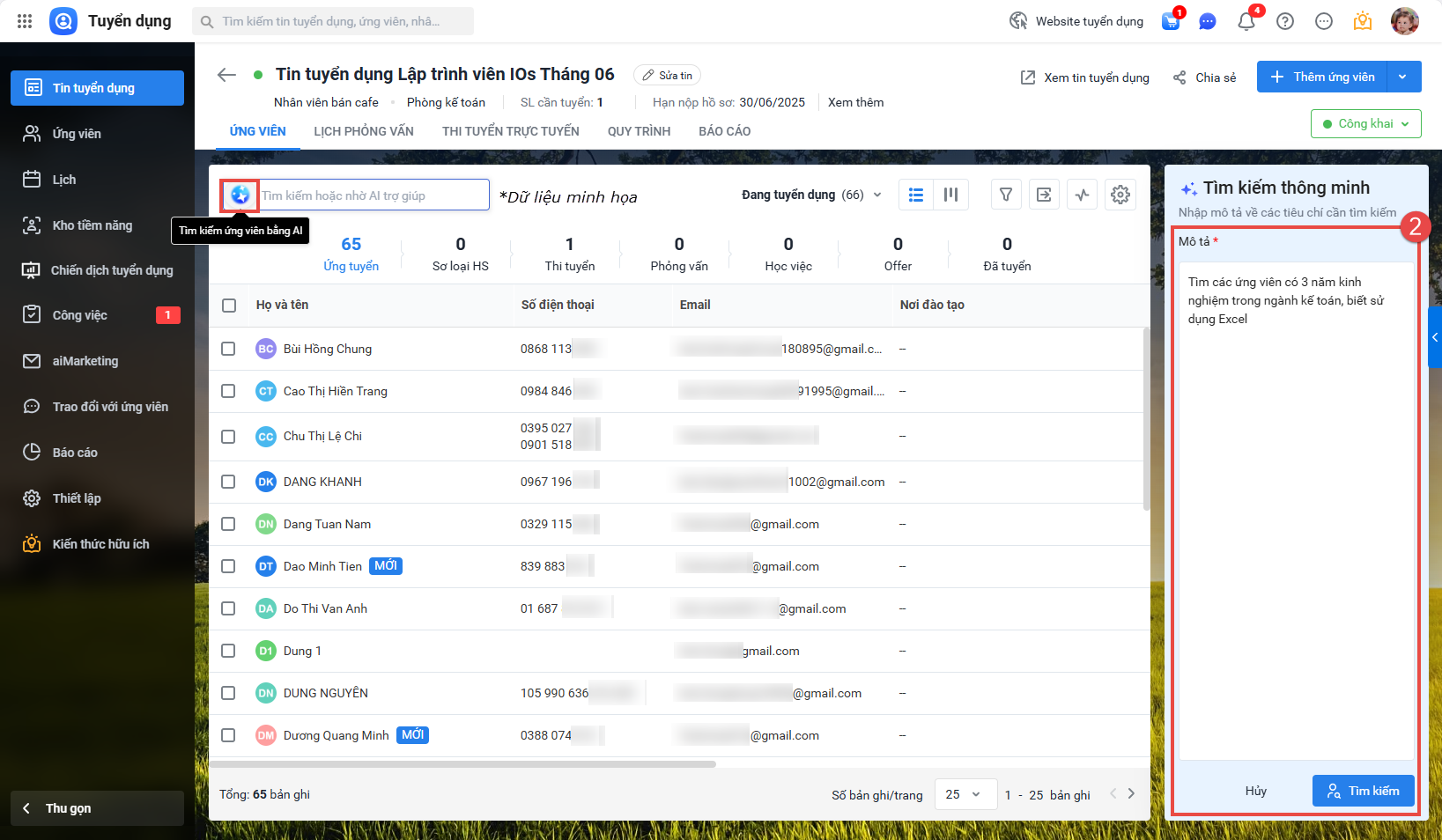This screenshot has width=1442, height=840.
Task: Expand the Đang tuyển dụng filter dropdown
Action: [810, 195]
